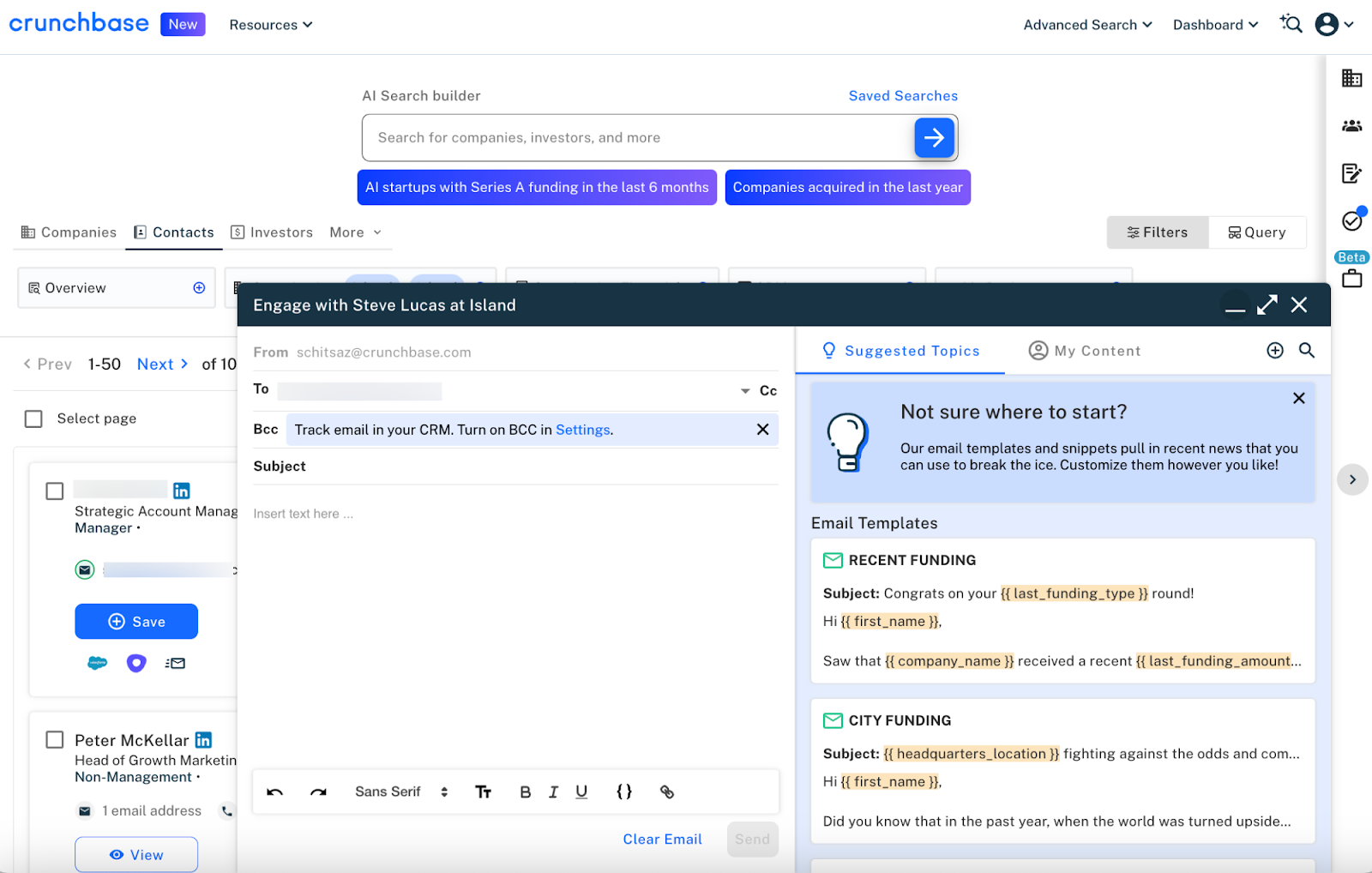This screenshot has width=1372, height=873.
Task: Open the To recipient dropdown arrow
Action: (x=745, y=391)
